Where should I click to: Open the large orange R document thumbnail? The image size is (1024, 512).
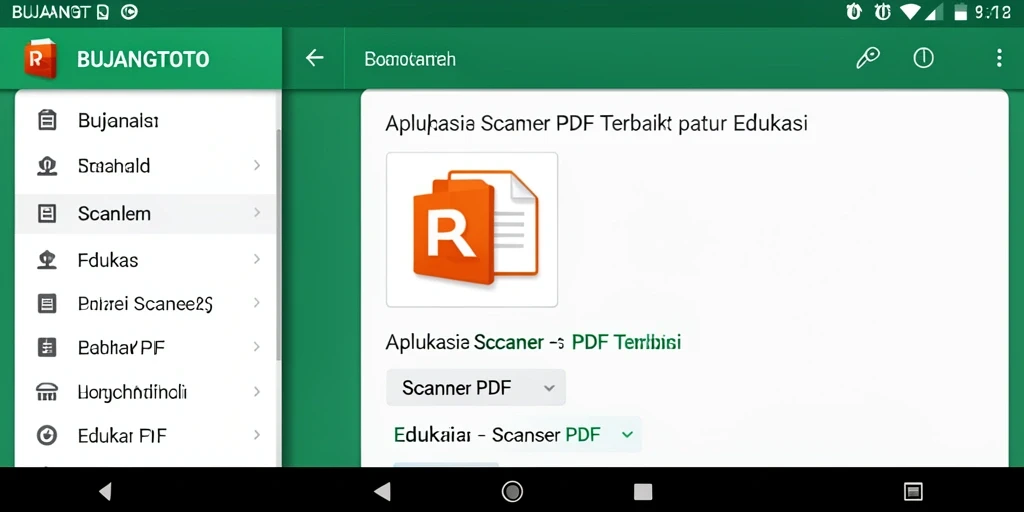point(472,229)
